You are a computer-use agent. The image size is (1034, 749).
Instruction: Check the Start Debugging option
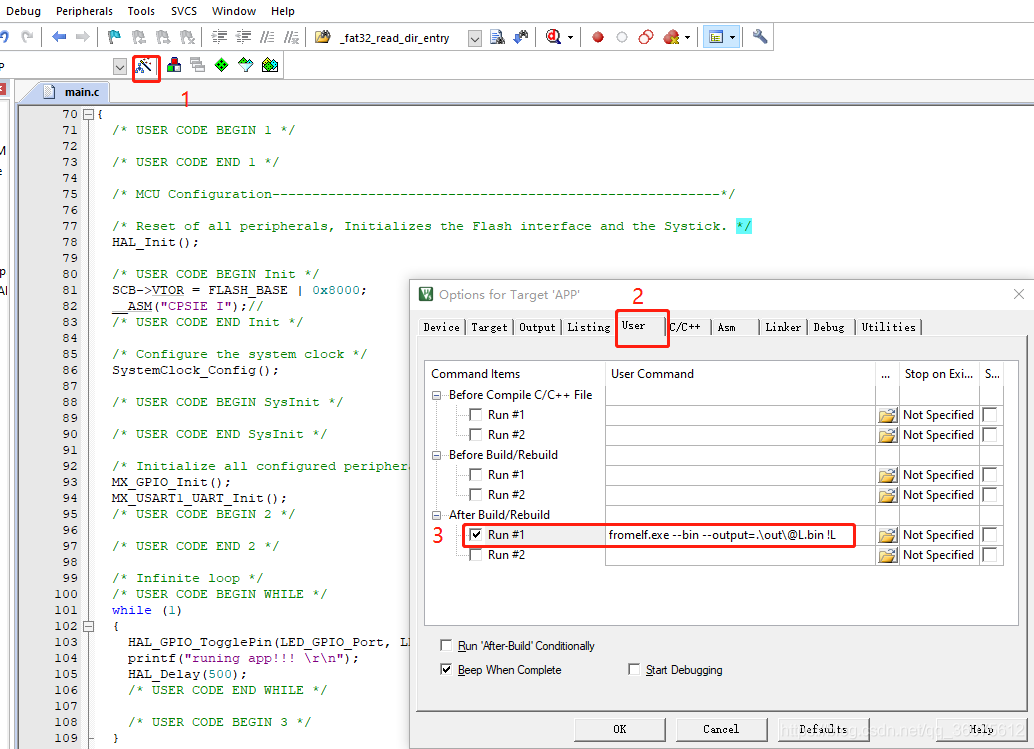pyautogui.click(x=634, y=669)
